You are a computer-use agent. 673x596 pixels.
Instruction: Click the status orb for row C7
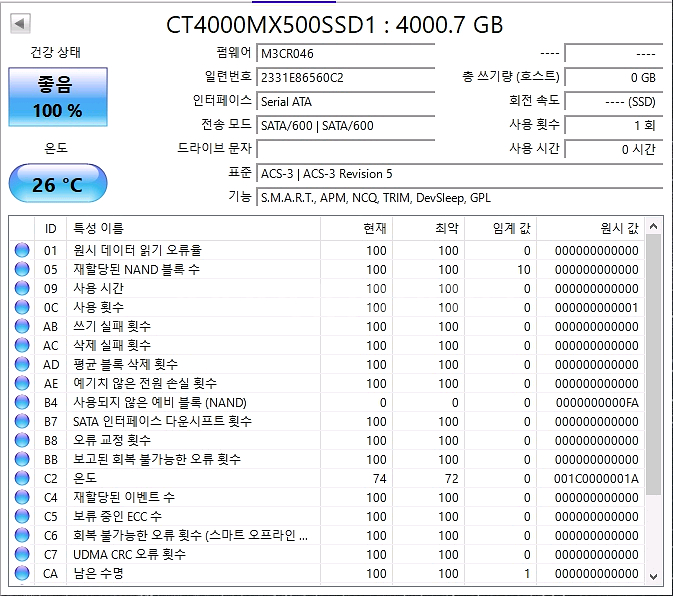tap(22, 554)
